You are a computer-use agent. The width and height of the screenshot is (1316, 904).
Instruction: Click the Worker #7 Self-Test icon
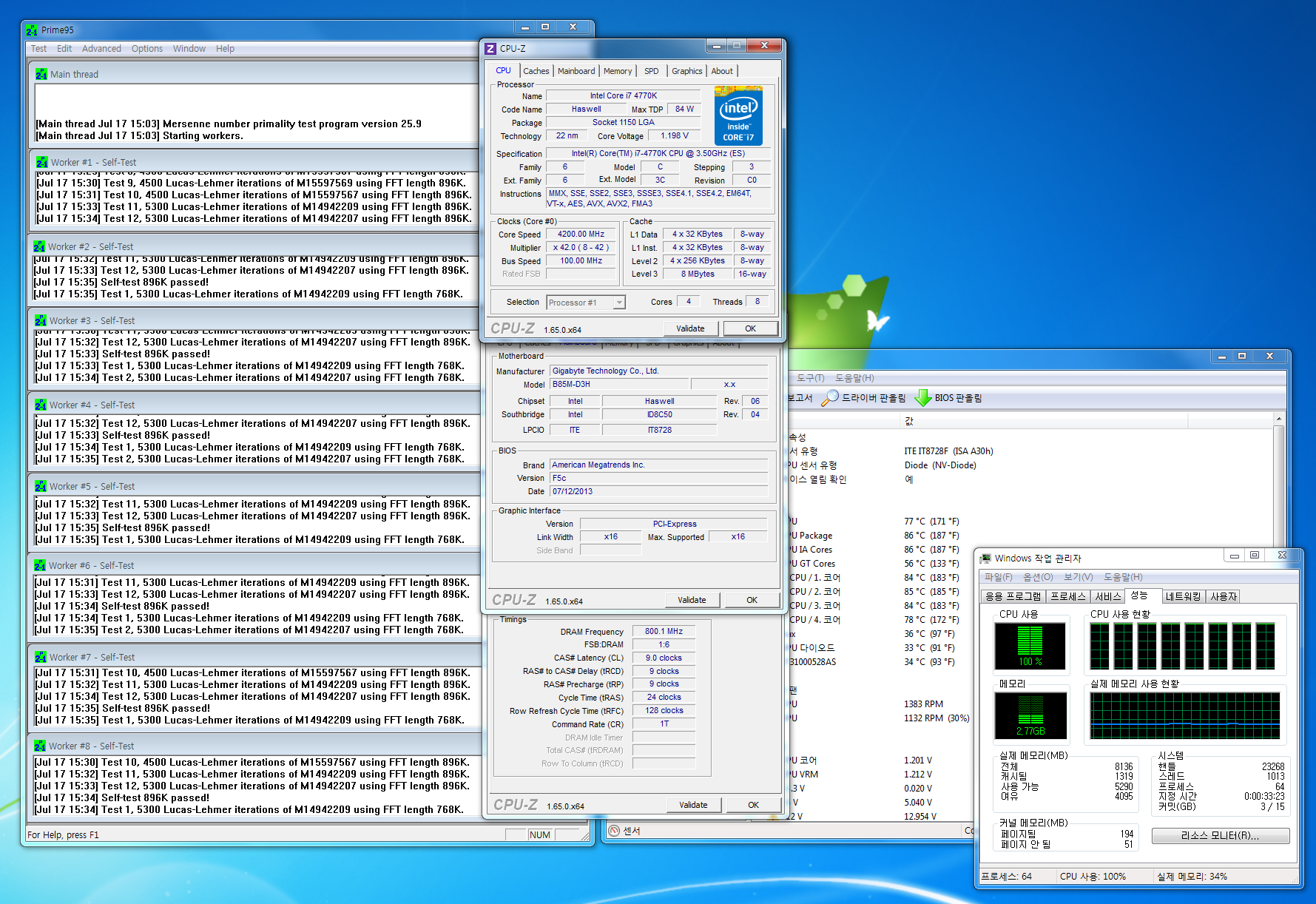click(41, 657)
